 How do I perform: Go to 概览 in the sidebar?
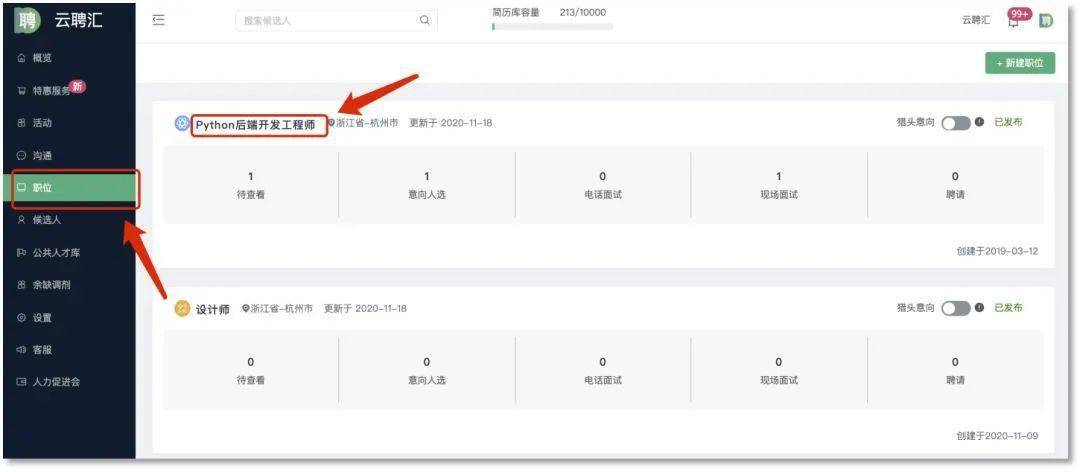(41, 58)
